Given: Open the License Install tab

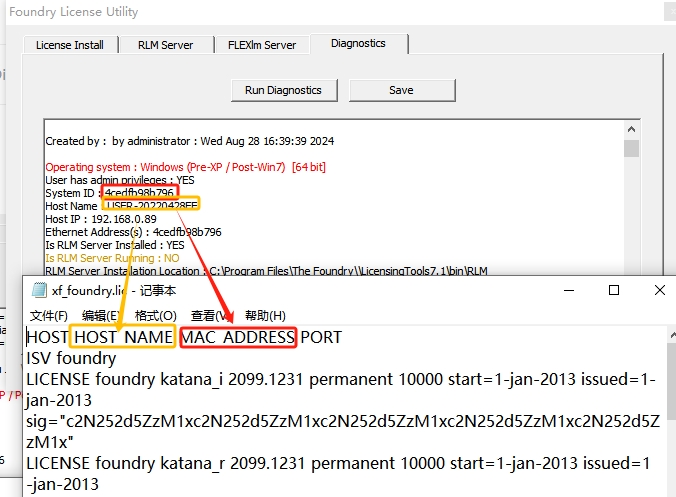Looking at the screenshot, I should click(x=70, y=45).
